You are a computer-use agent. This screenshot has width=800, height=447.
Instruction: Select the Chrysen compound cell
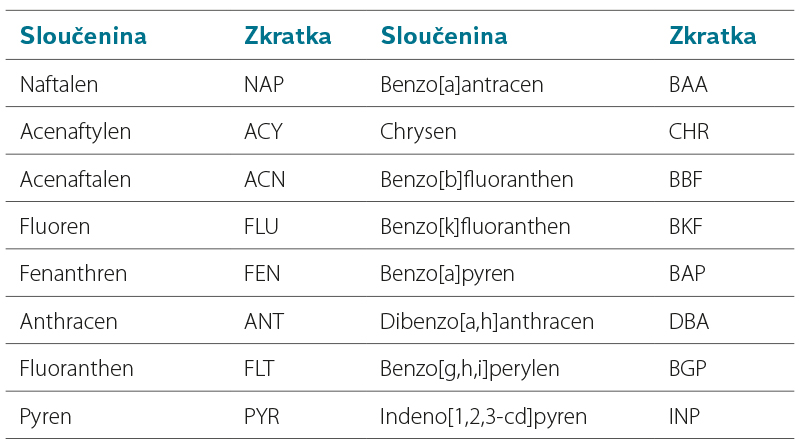418,132
